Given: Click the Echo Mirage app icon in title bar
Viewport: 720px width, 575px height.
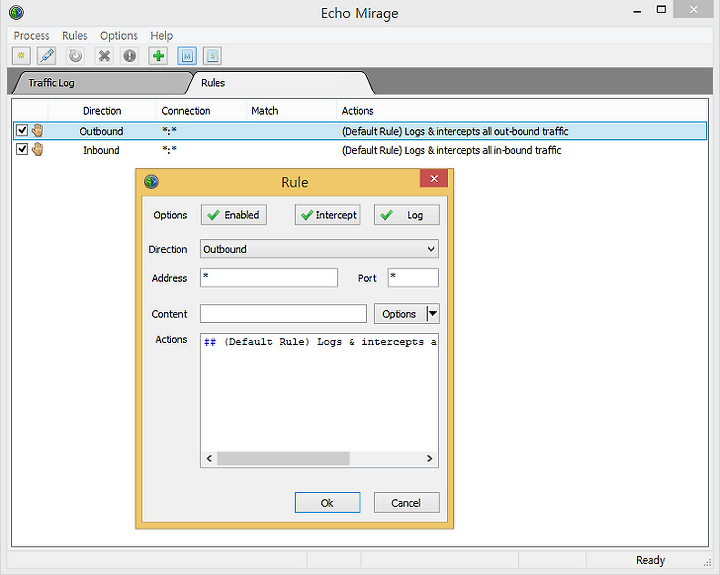Looking at the screenshot, I should [17, 12].
